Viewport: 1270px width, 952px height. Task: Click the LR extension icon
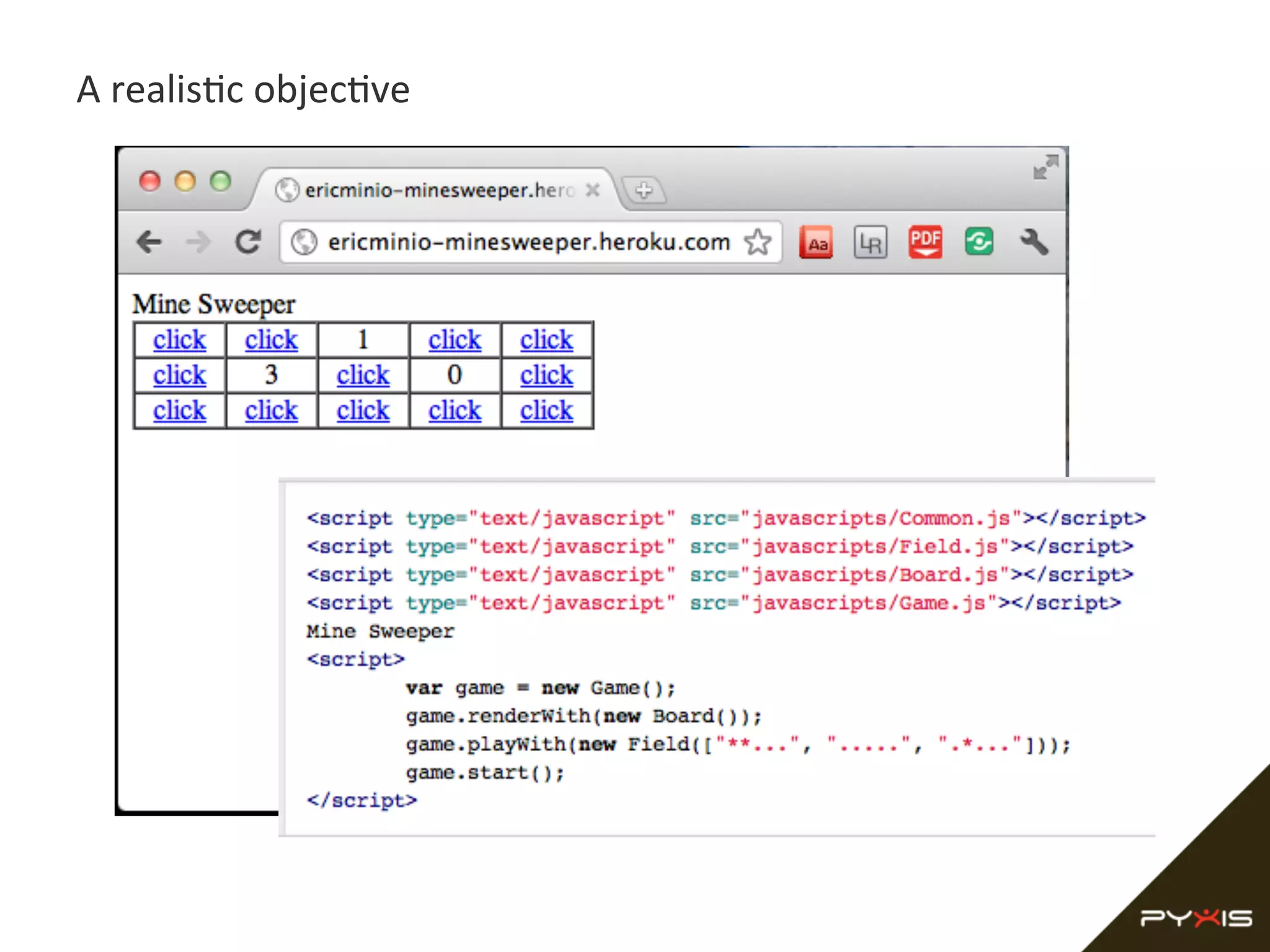(x=870, y=242)
